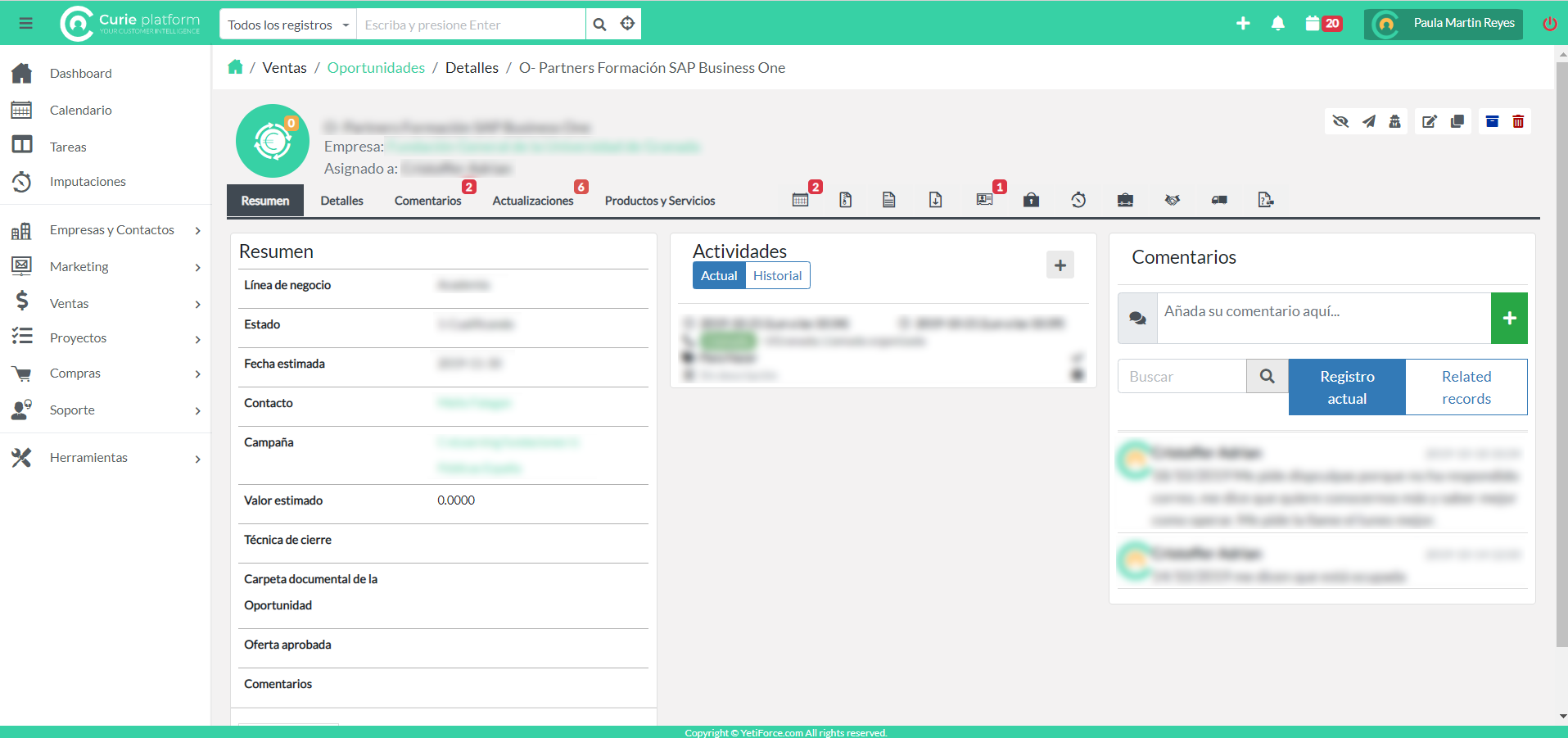Image resolution: width=1568 pixels, height=738 pixels.
Task: Expand the Herramientas sidebar section
Action: tap(88, 458)
